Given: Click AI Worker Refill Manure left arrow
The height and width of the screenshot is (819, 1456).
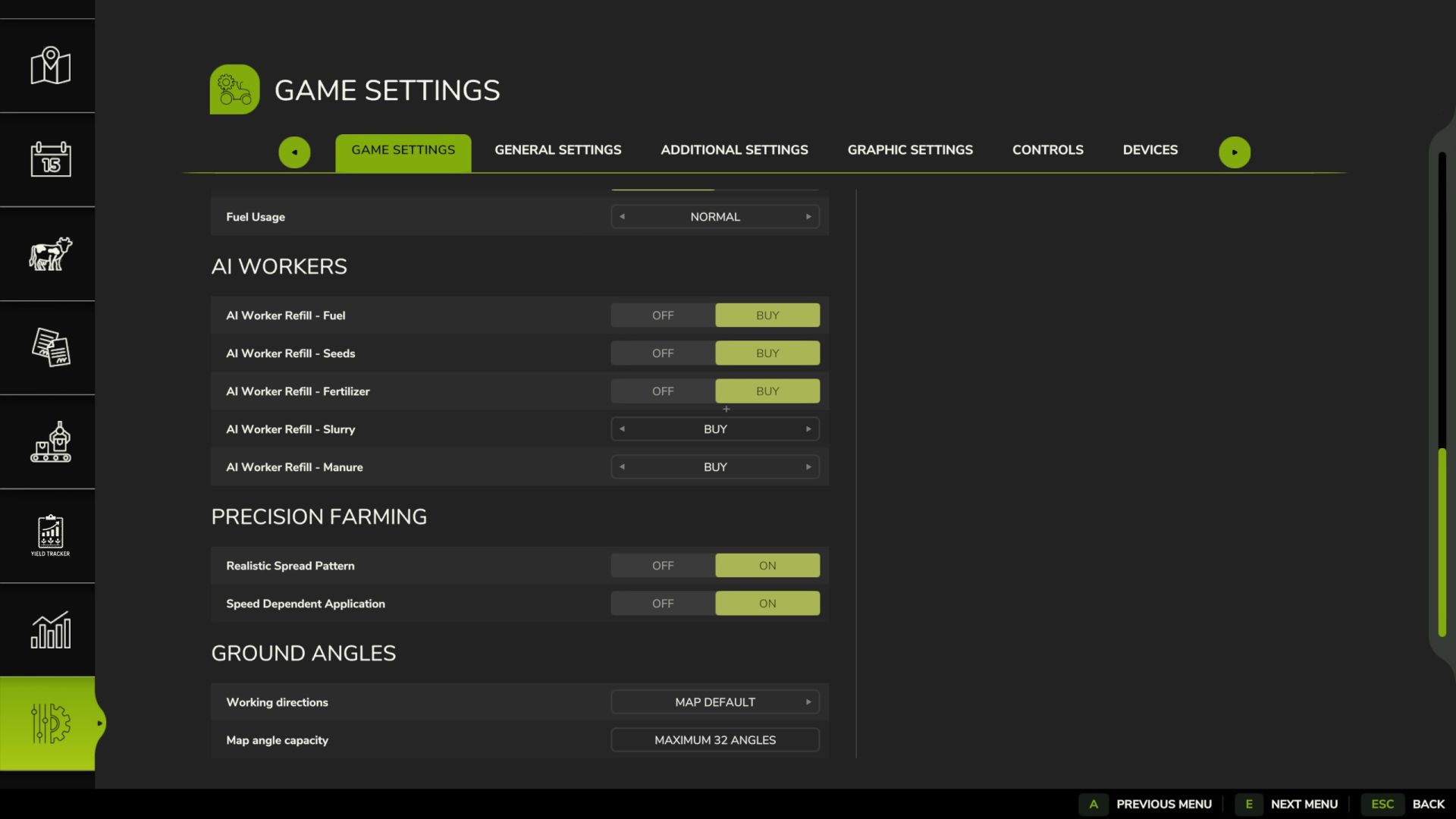Looking at the screenshot, I should (622, 467).
